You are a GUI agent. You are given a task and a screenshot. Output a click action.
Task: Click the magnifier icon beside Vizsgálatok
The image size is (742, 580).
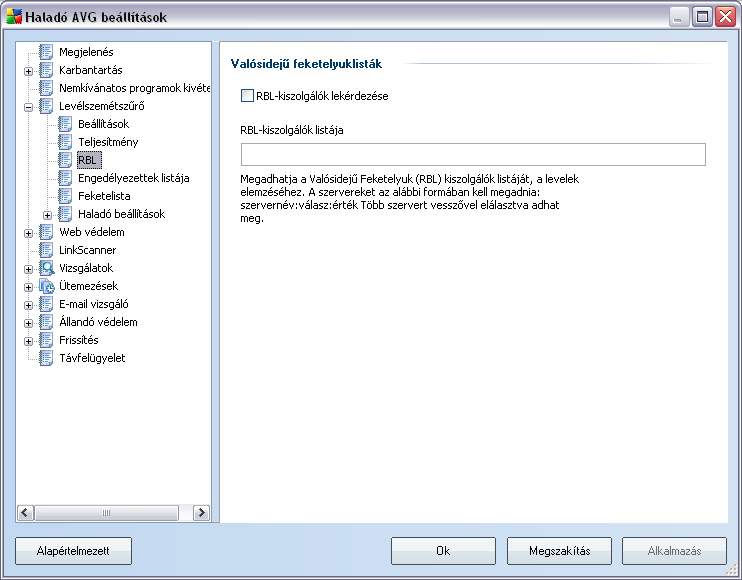coord(46,268)
